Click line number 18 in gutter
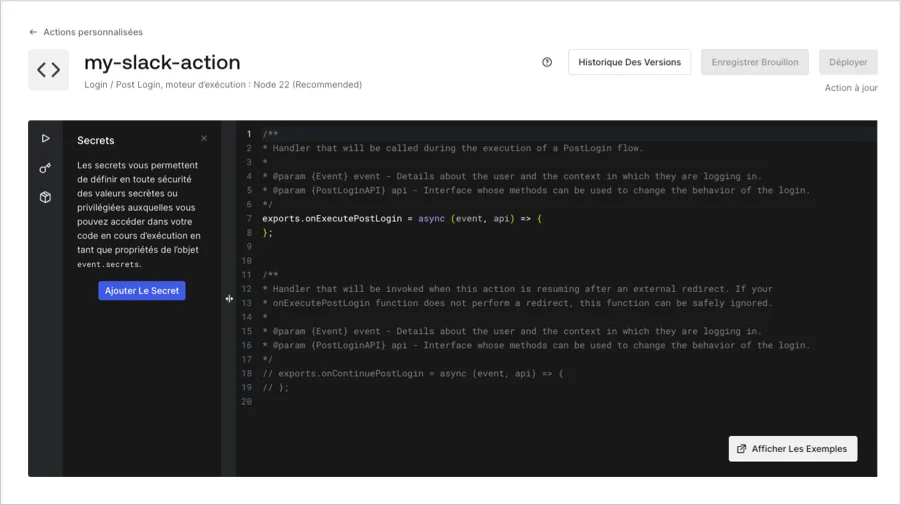Image resolution: width=901 pixels, height=505 pixels. (247, 373)
